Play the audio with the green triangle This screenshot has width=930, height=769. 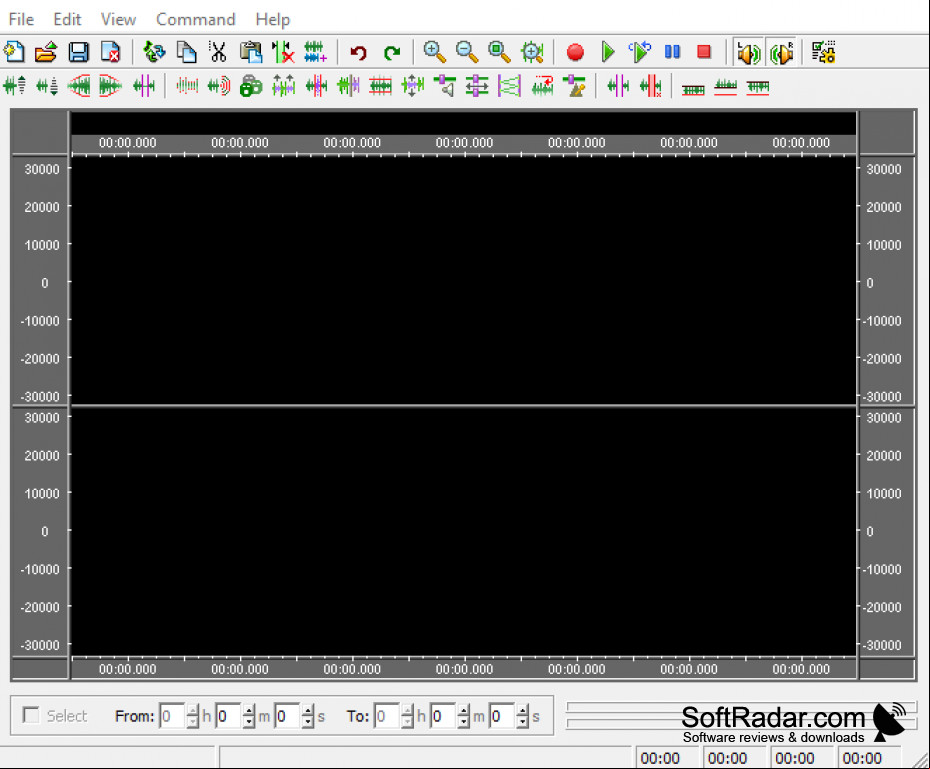point(608,52)
